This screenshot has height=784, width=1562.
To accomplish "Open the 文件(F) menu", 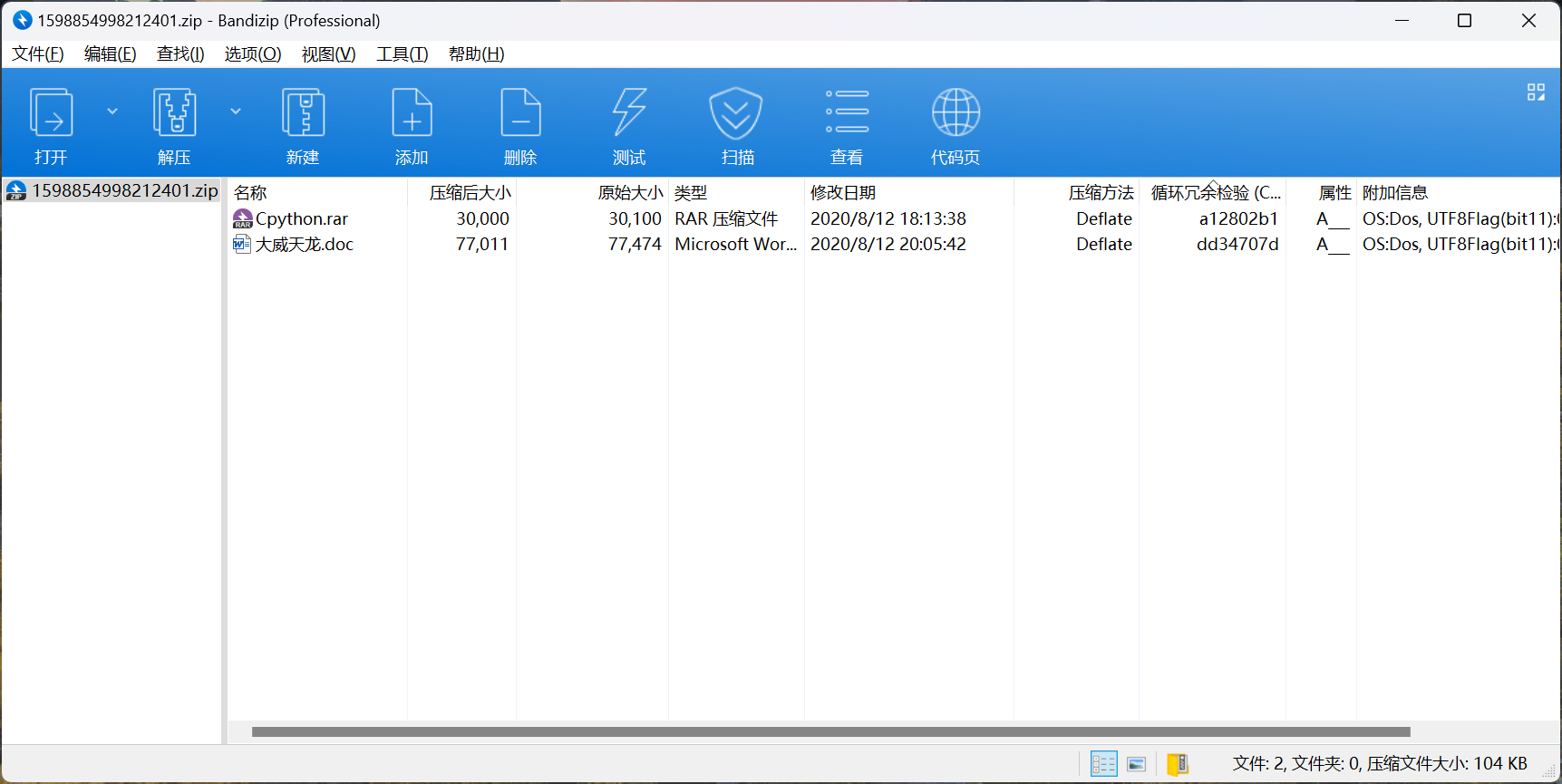I will [x=38, y=54].
